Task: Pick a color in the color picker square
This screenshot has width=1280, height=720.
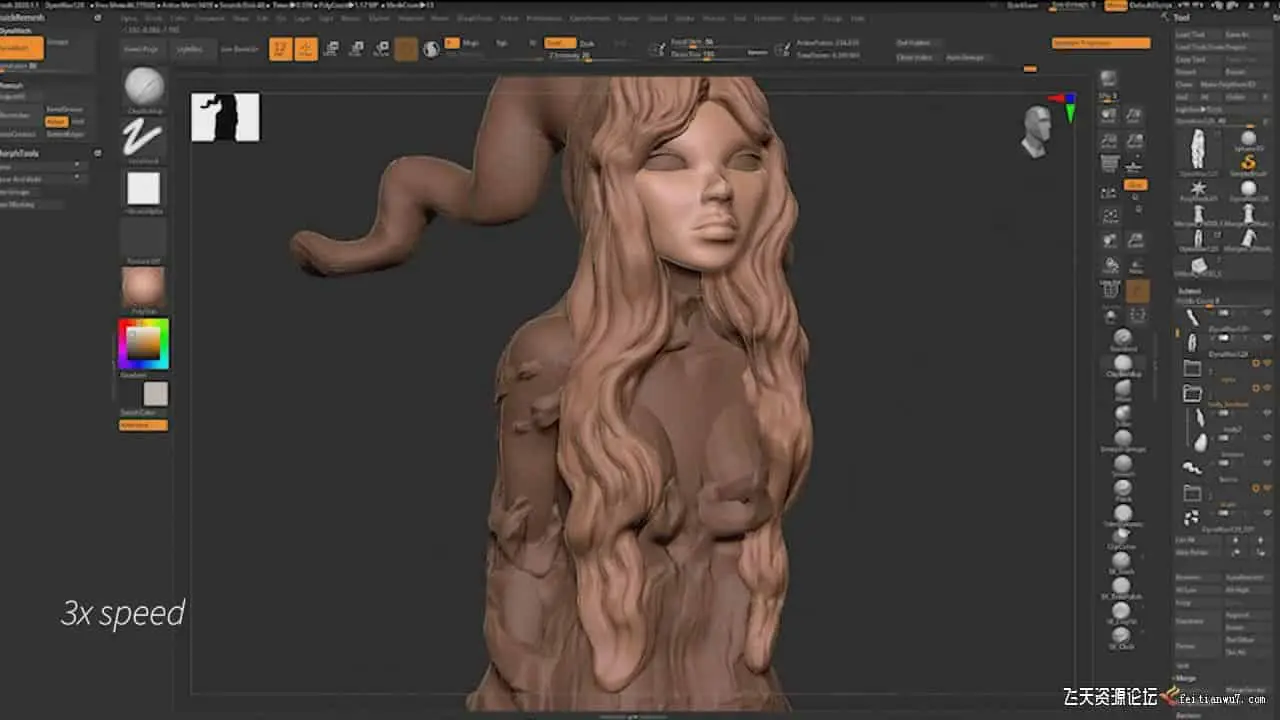Action: [142, 343]
